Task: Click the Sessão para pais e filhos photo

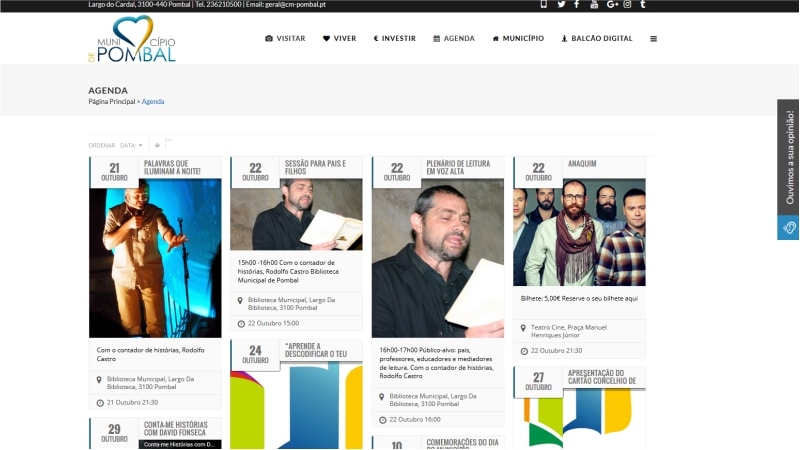Action: click(x=296, y=214)
